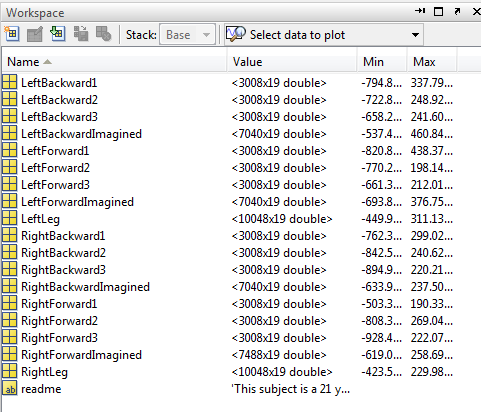
Task: Select the LeftForwardImagined matrix icon
Action: (9, 201)
